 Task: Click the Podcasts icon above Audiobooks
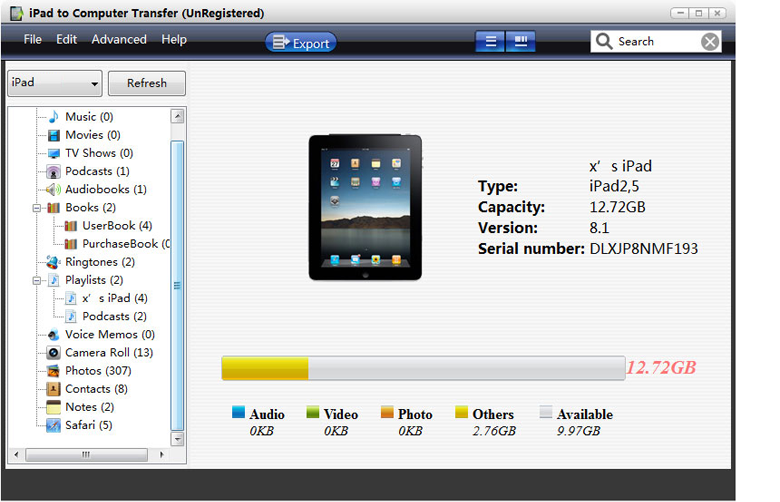coord(54,172)
